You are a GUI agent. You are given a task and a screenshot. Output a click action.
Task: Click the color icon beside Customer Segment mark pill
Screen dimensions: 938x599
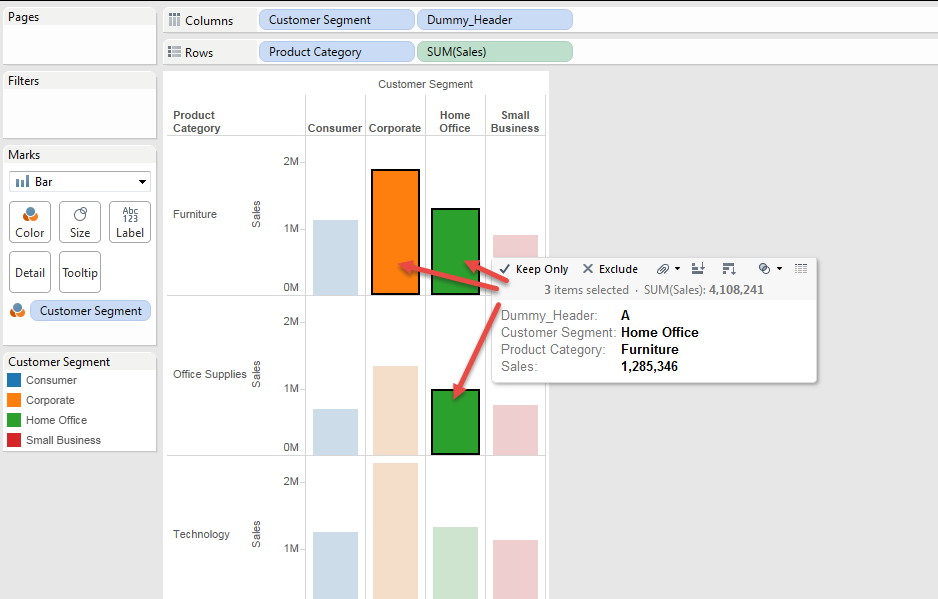[17, 310]
